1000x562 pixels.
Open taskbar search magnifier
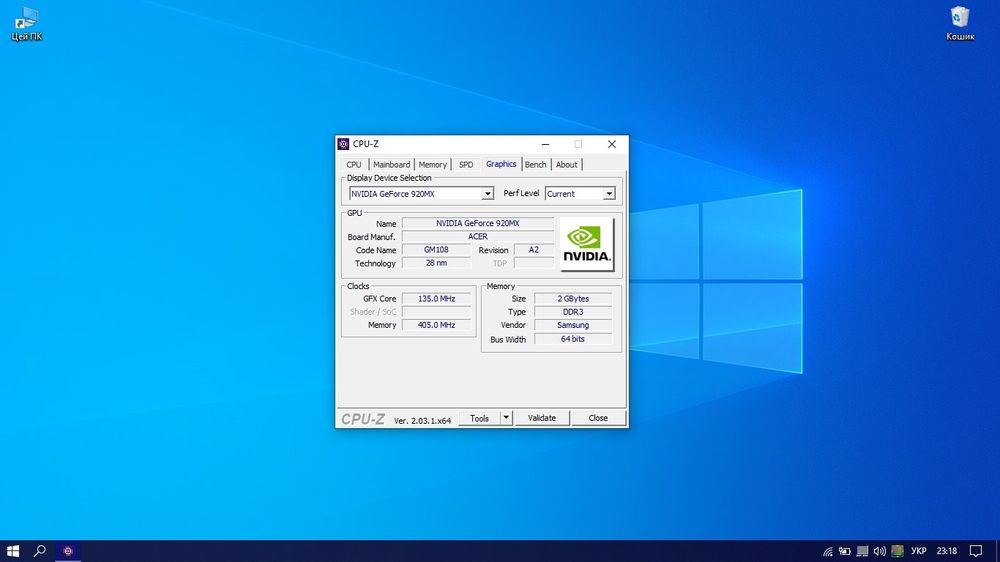point(40,551)
